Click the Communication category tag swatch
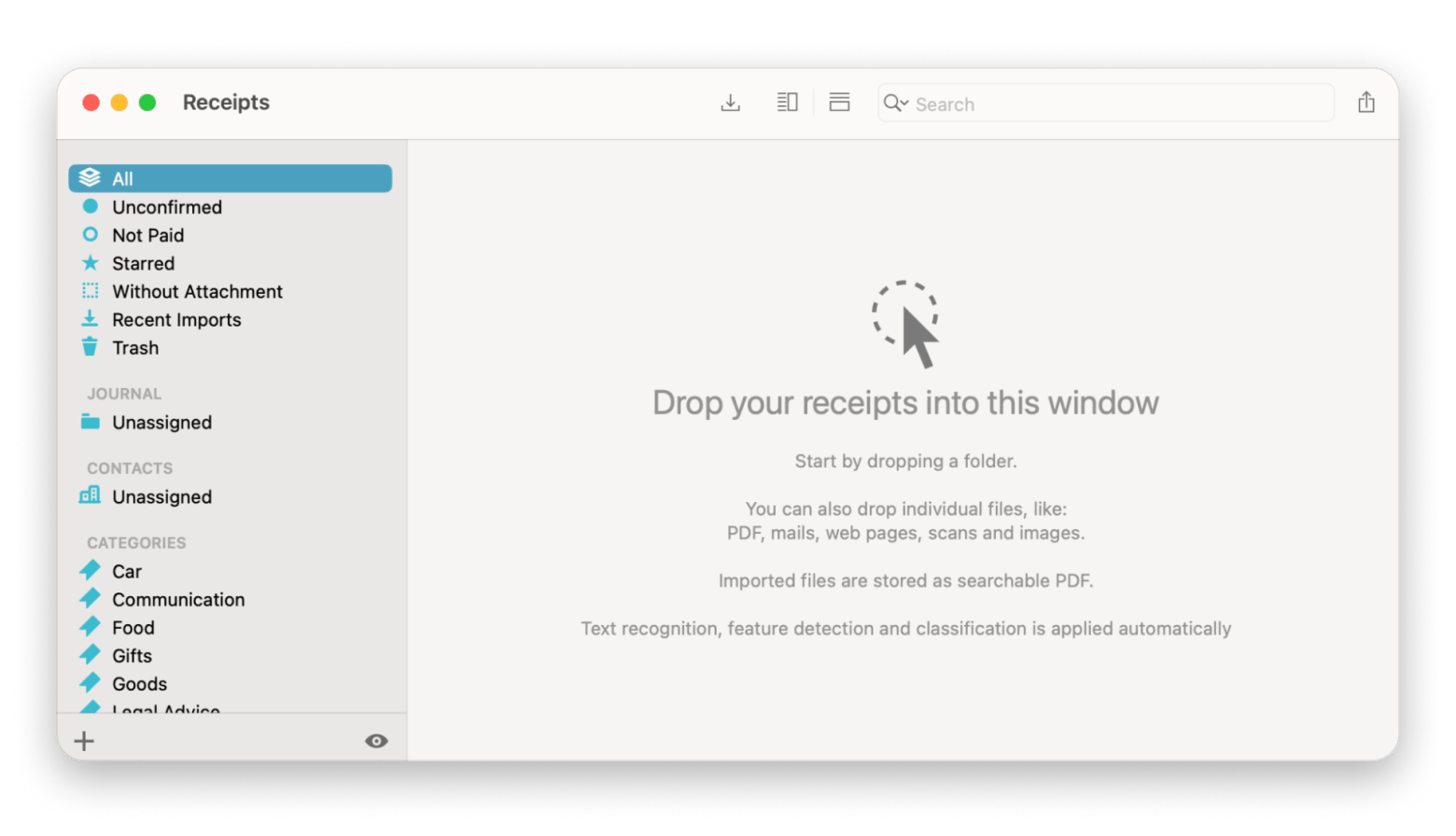This screenshot has width=1456, height=836. [91, 599]
